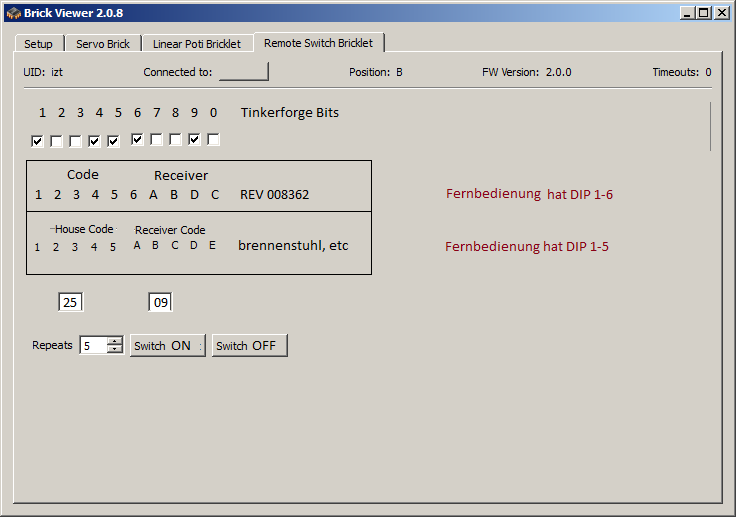Focus the Repeats value field
The height and width of the screenshot is (517, 736).
click(93, 345)
